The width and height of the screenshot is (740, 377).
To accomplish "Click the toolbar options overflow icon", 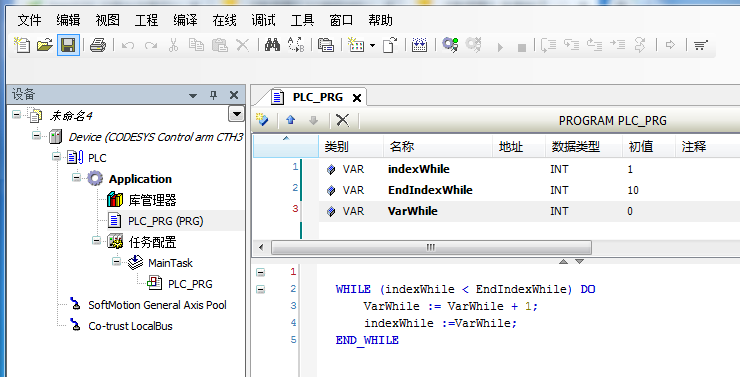I will pyautogui.click(x=700, y=45).
